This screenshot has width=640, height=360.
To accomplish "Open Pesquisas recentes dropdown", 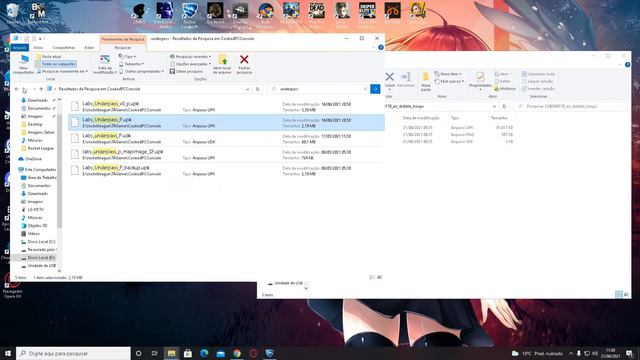I will point(190,57).
